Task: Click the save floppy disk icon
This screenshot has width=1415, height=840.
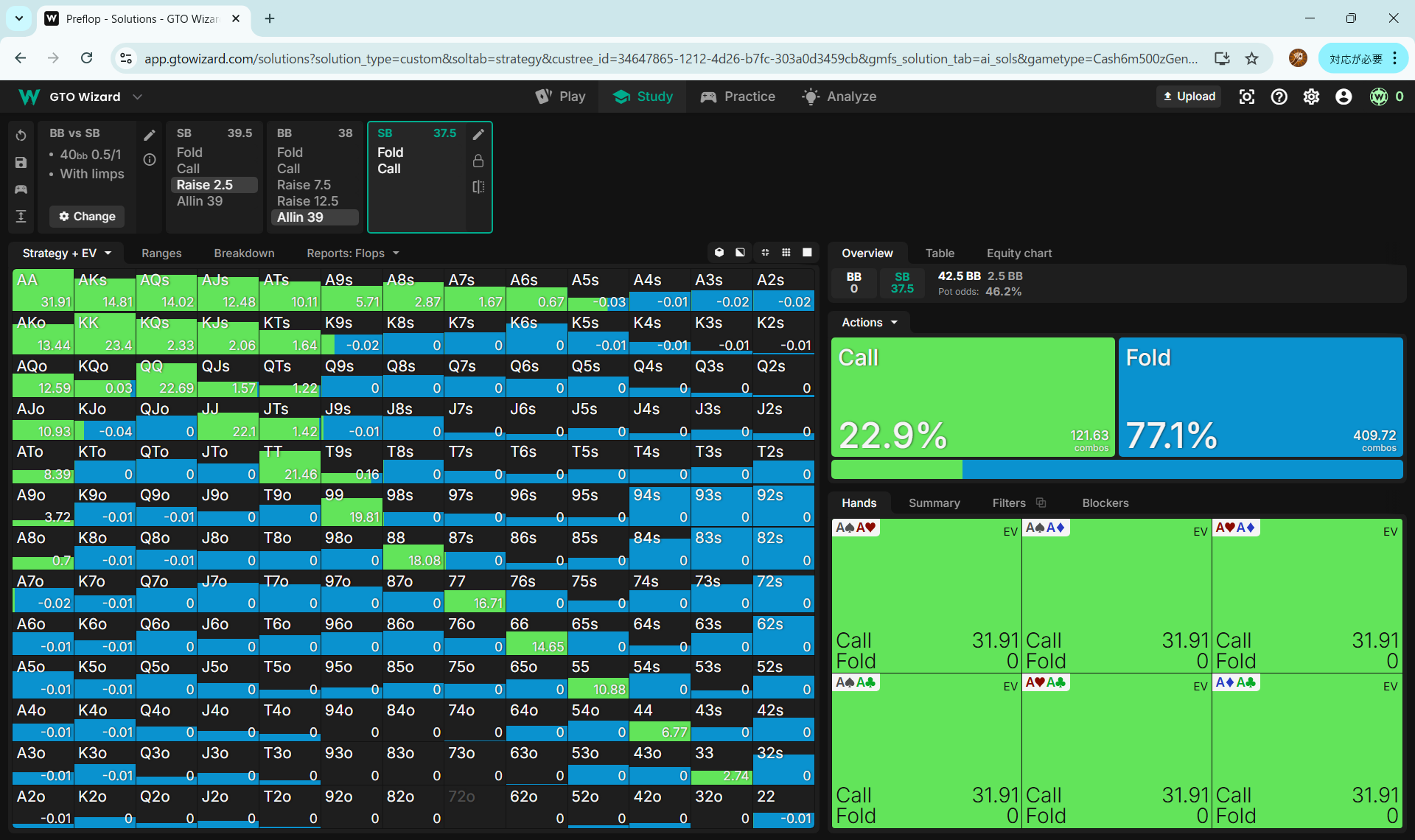Action: pyautogui.click(x=21, y=163)
